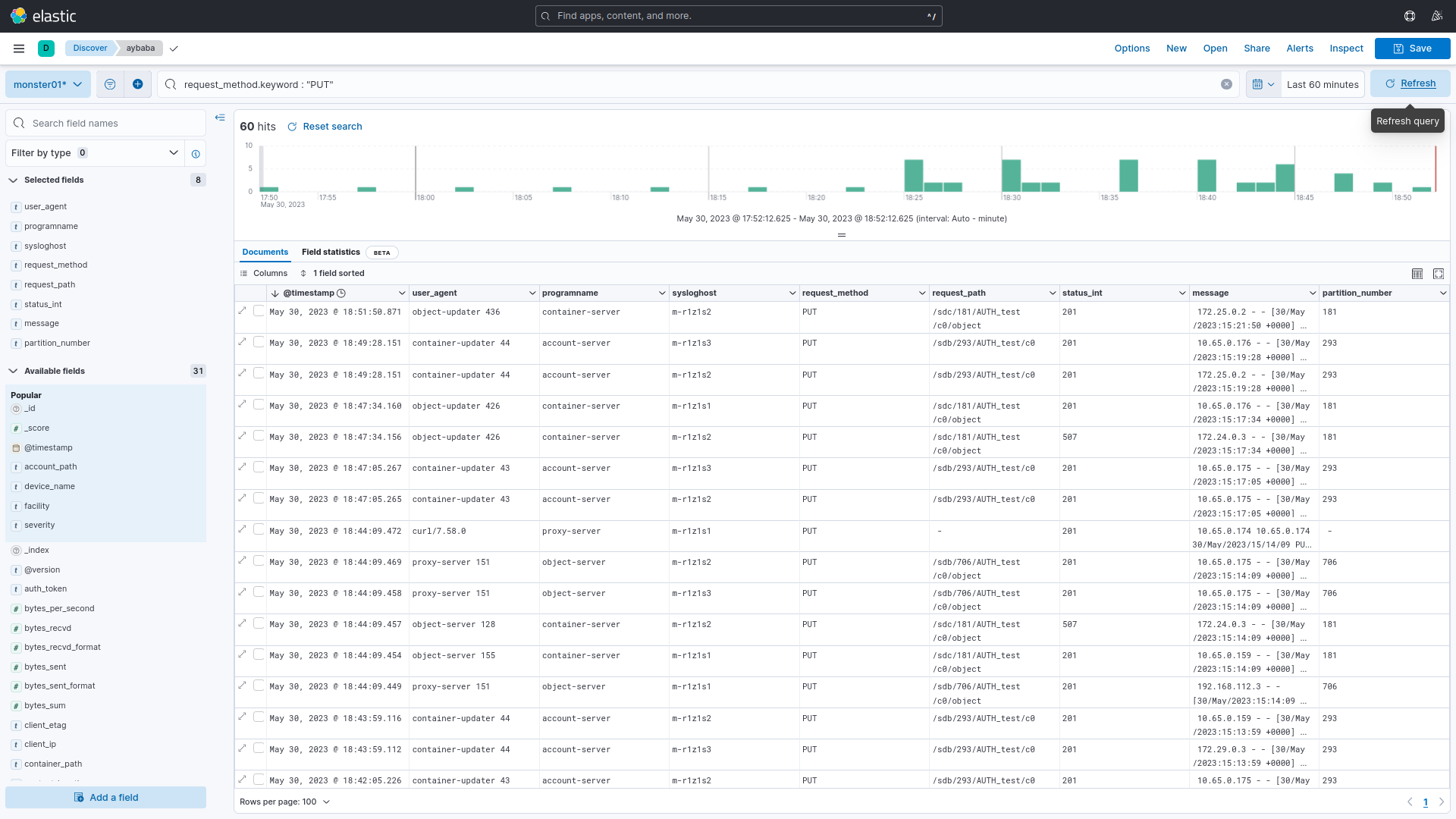Check the row at 18:44:09.472
The height and width of the screenshot is (819, 1456).
pos(259,530)
